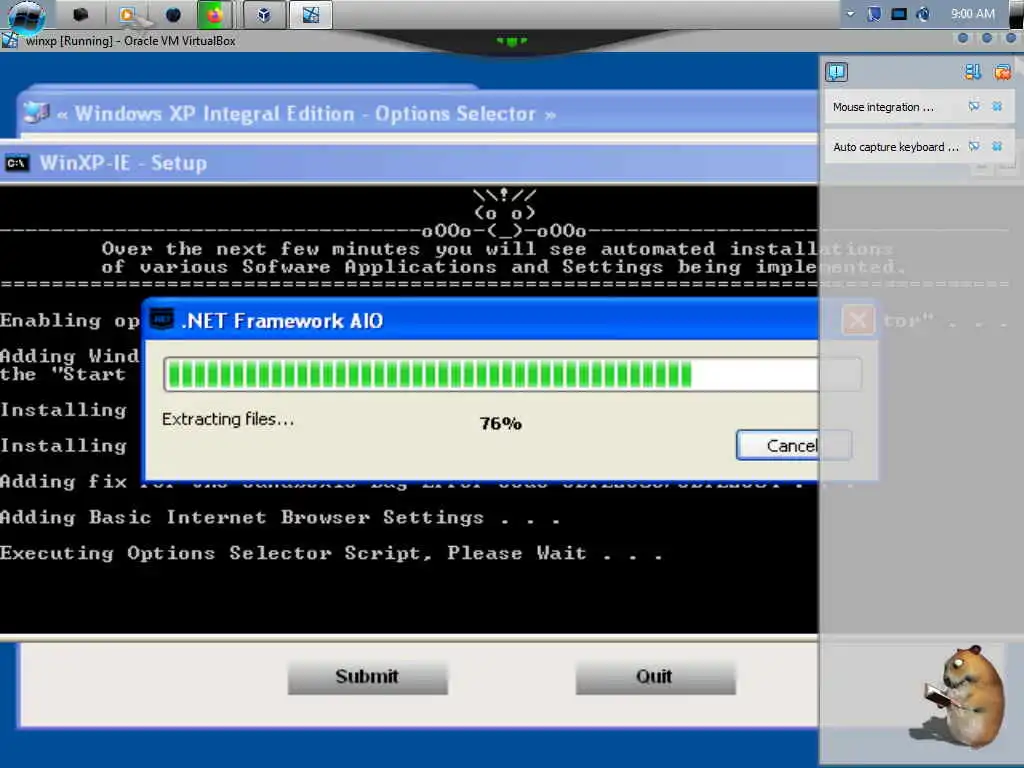
Task: Open the blue shield tray icon
Action: tap(874, 14)
